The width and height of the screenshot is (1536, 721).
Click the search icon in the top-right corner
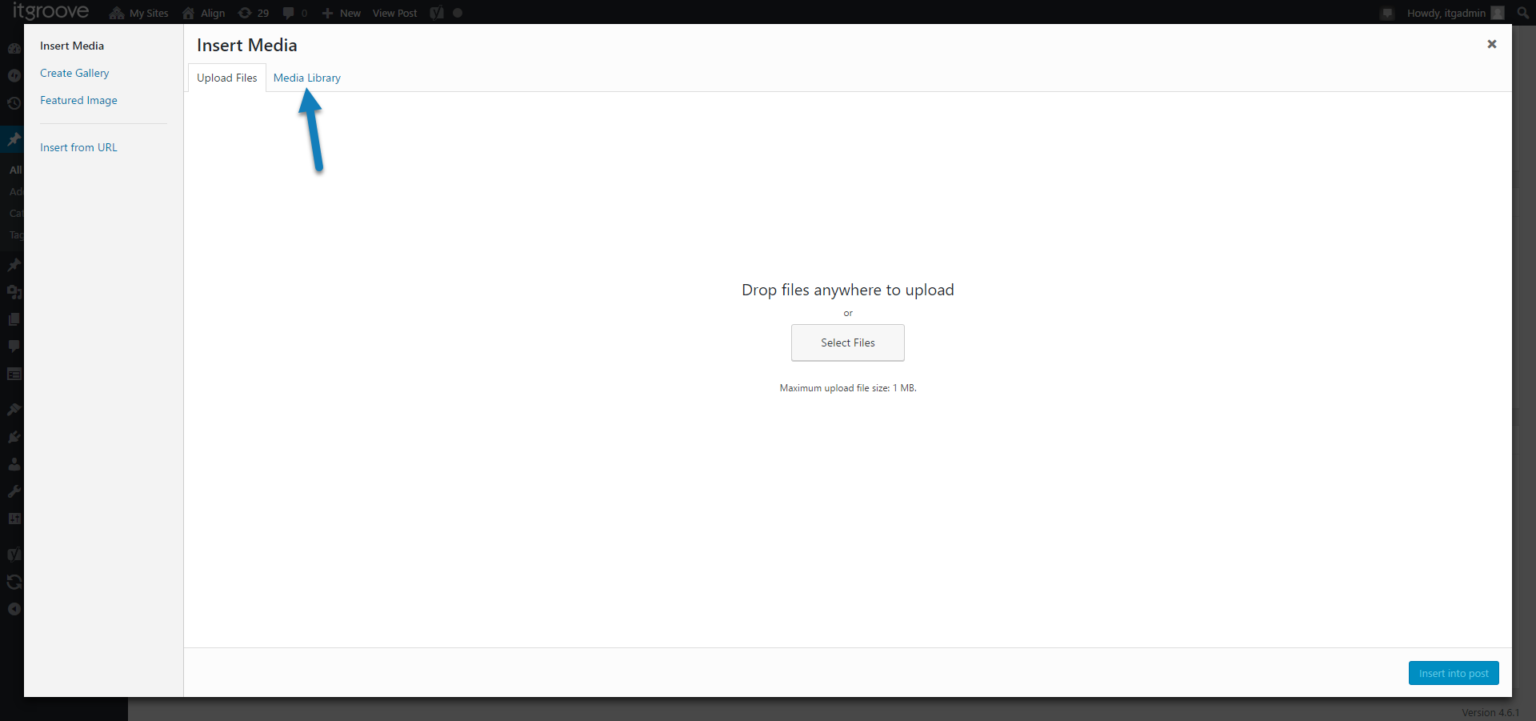1521,13
